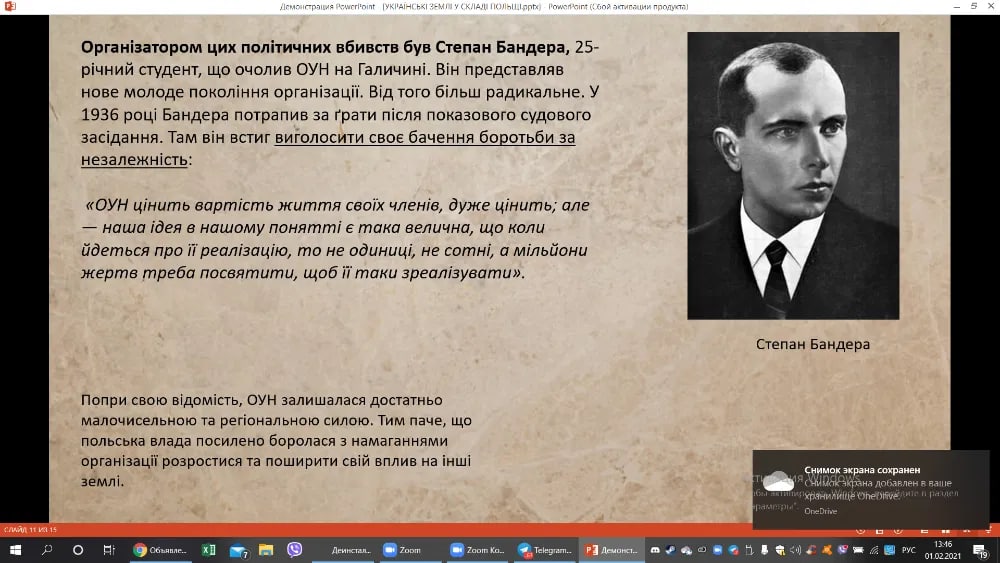Open clock and date 13:46

pos(943,550)
